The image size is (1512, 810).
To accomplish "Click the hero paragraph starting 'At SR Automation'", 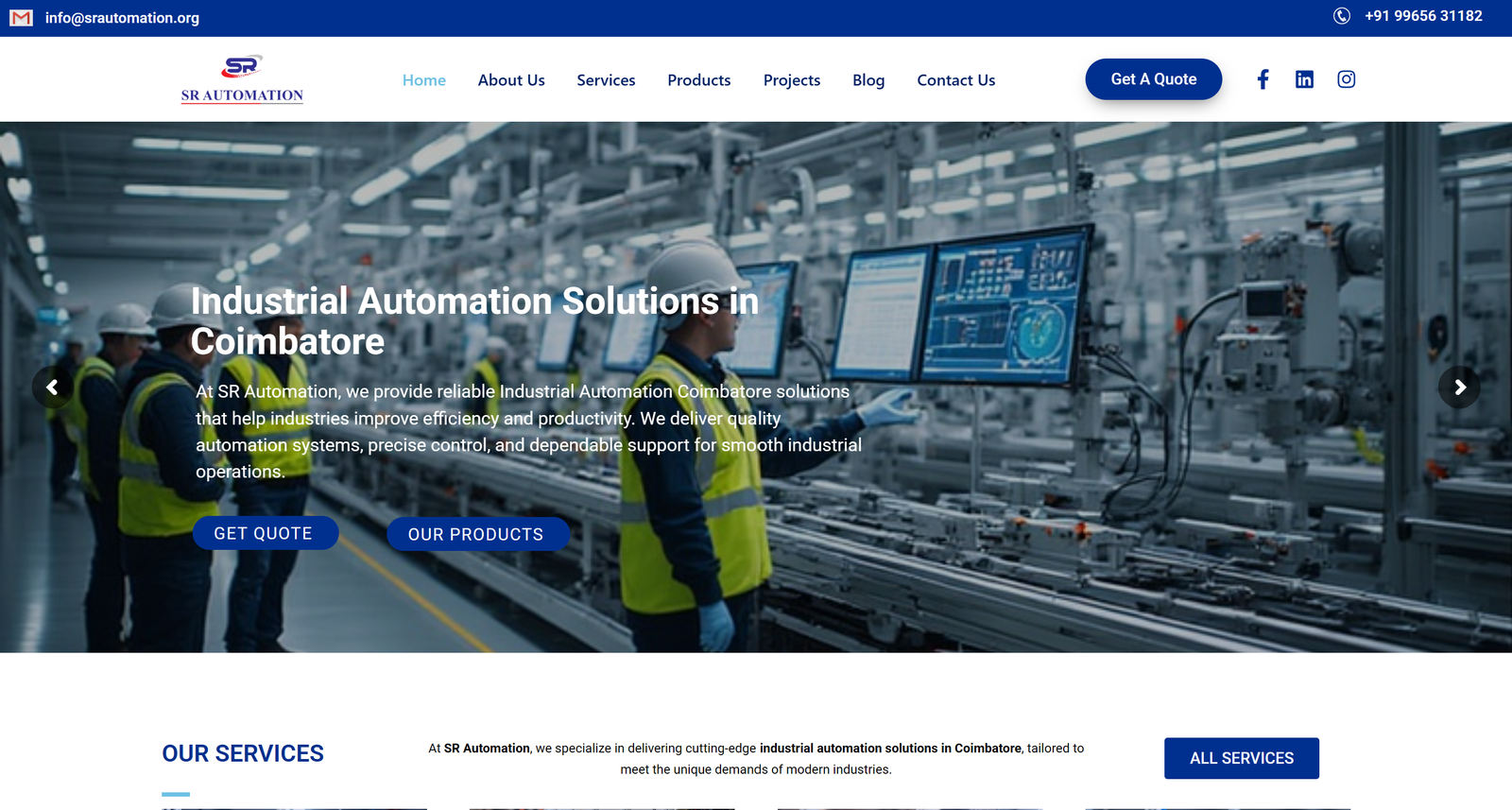I will (x=528, y=431).
